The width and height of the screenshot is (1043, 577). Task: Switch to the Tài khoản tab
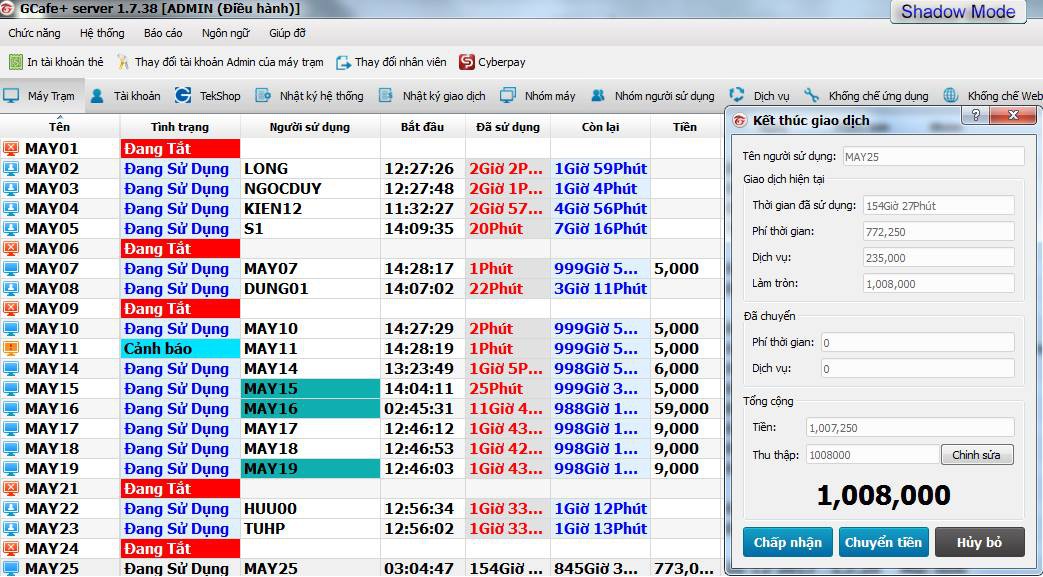click(125, 96)
